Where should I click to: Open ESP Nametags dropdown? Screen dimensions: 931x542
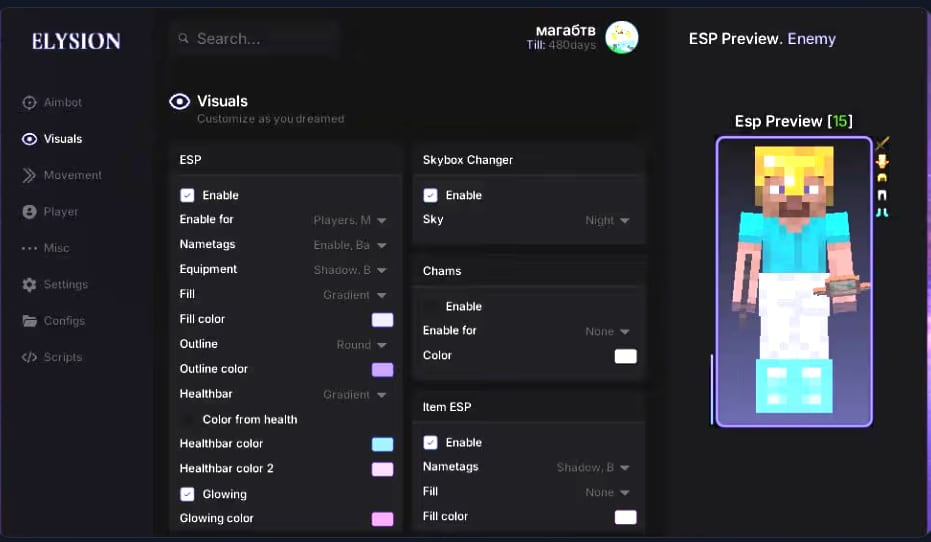click(350, 245)
